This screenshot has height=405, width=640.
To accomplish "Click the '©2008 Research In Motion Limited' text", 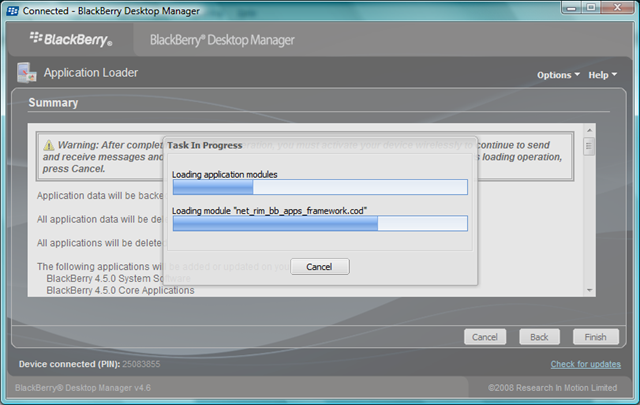I will pos(553,388).
